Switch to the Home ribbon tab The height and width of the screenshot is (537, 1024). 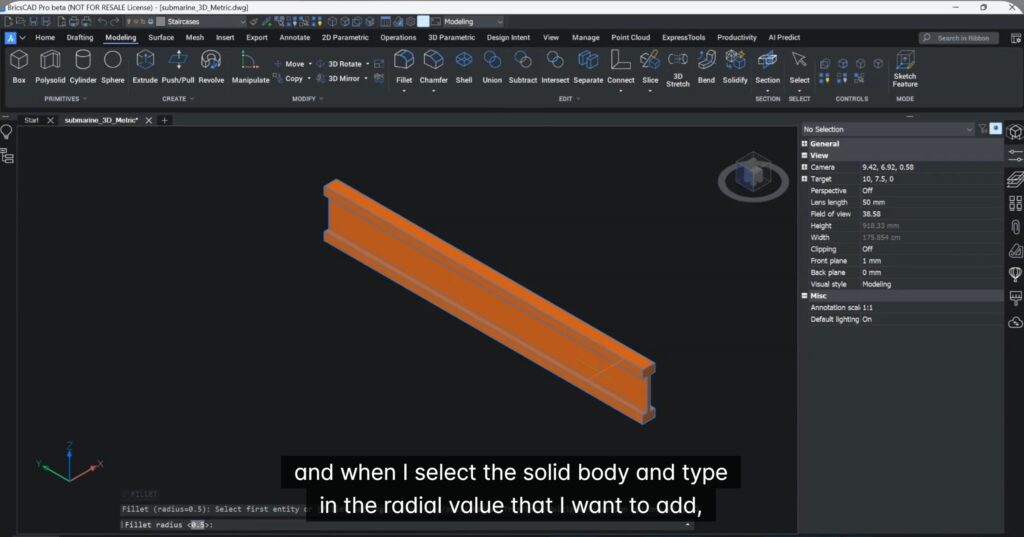45,38
